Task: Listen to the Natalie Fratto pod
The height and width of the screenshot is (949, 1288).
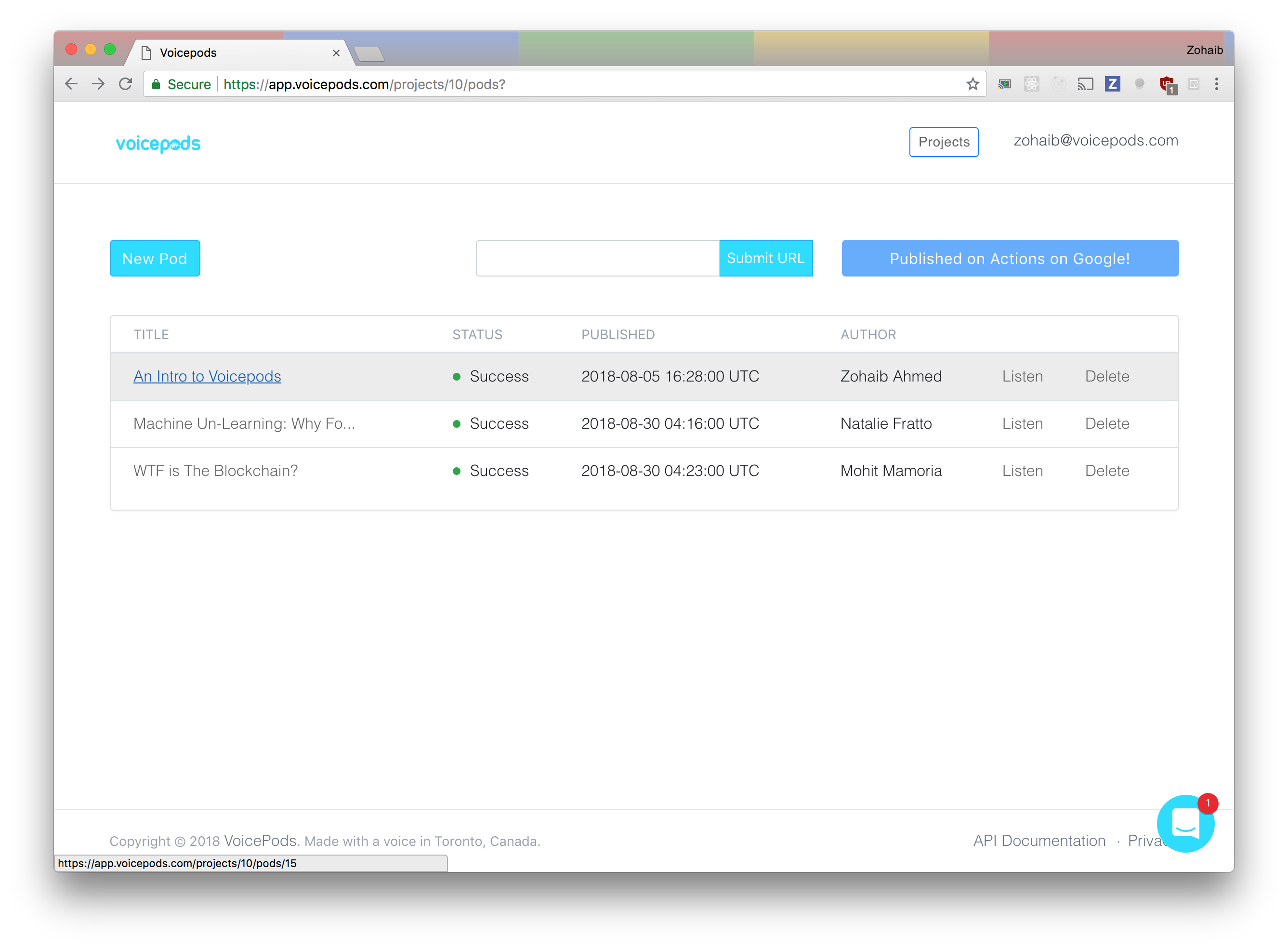Action: click(x=1022, y=424)
